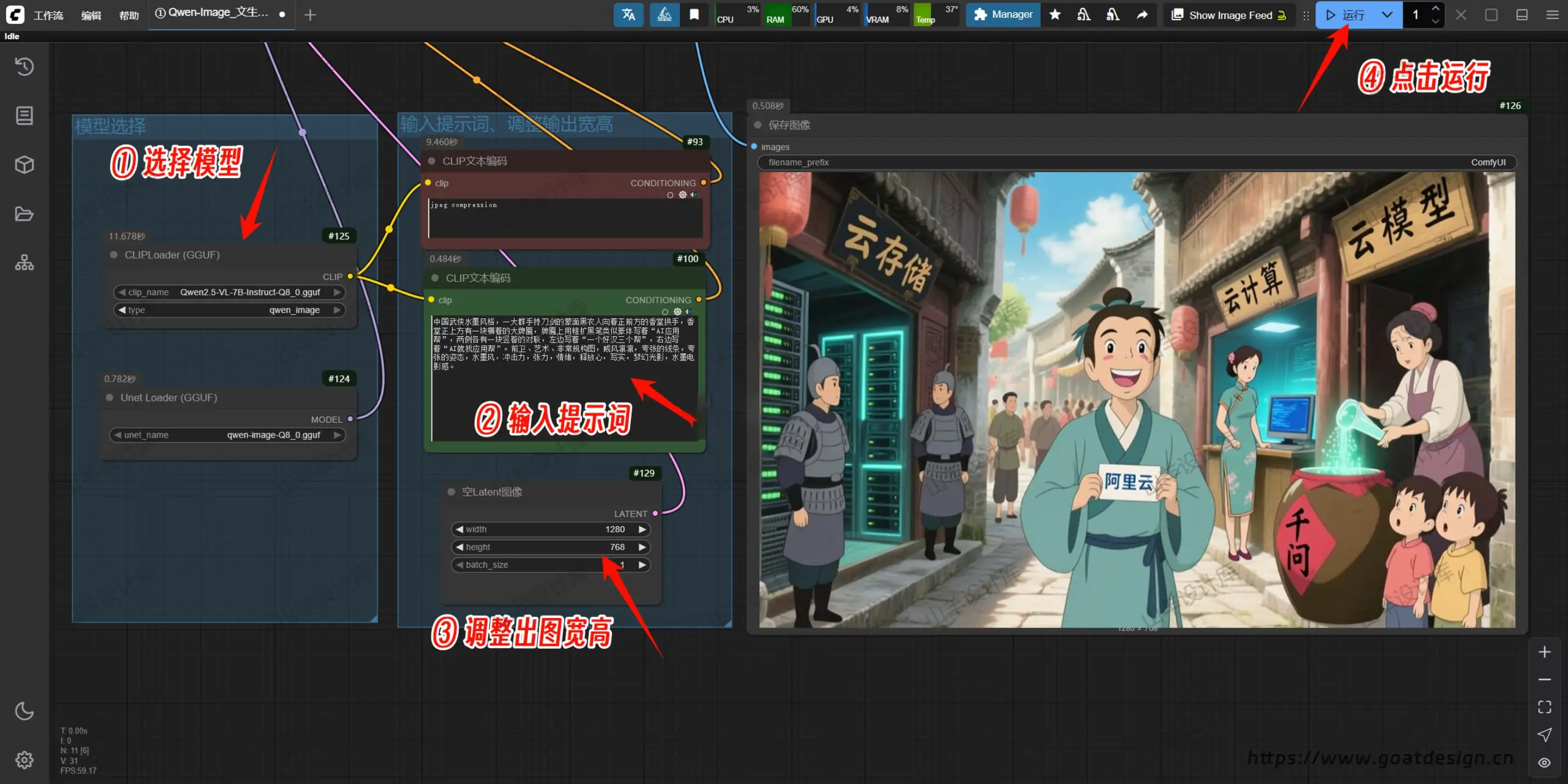Toggle dark theme with the moon icon
The image size is (1568, 784).
pyautogui.click(x=24, y=711)
